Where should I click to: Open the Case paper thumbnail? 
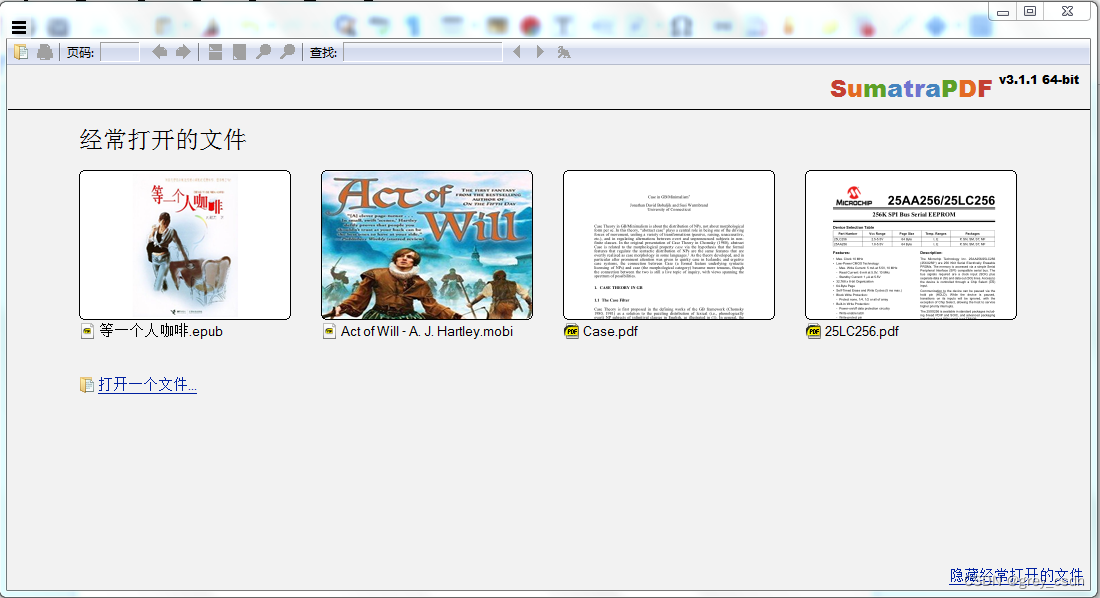[x=669, y=245]
